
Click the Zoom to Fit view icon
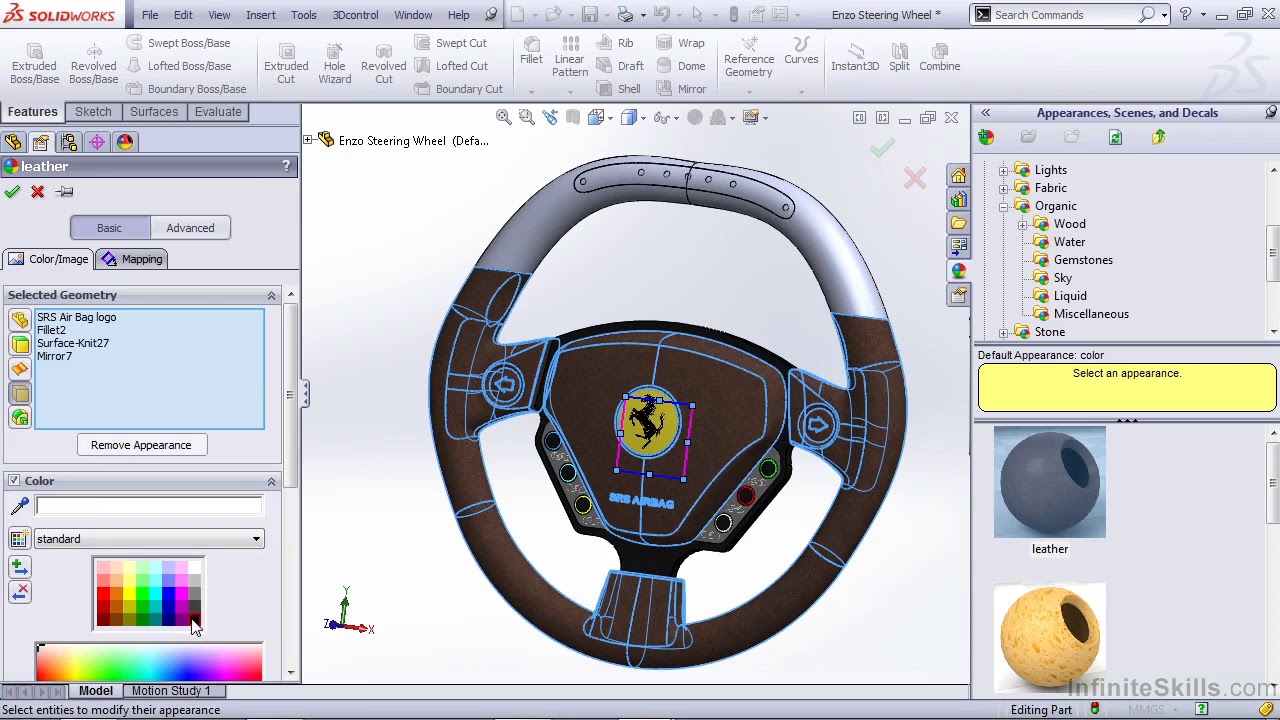click(x=503, y=118)
